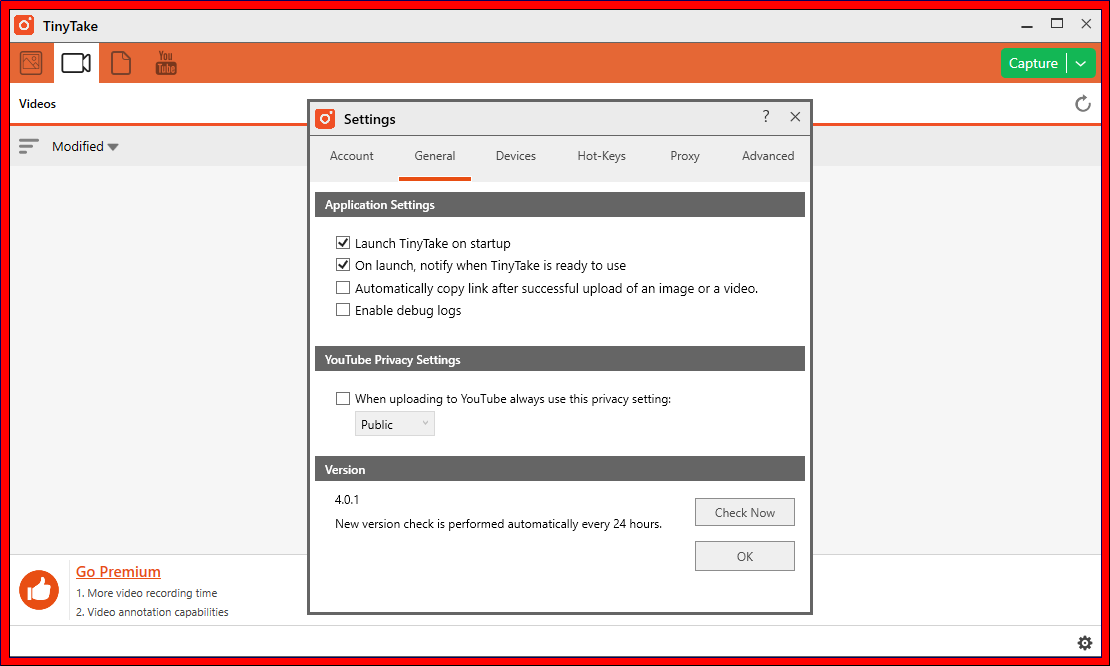This screenshot has width=1110, height=666.
Task: Click the Videos heading label
Action: pyautogui.click(x=38, y=104)
